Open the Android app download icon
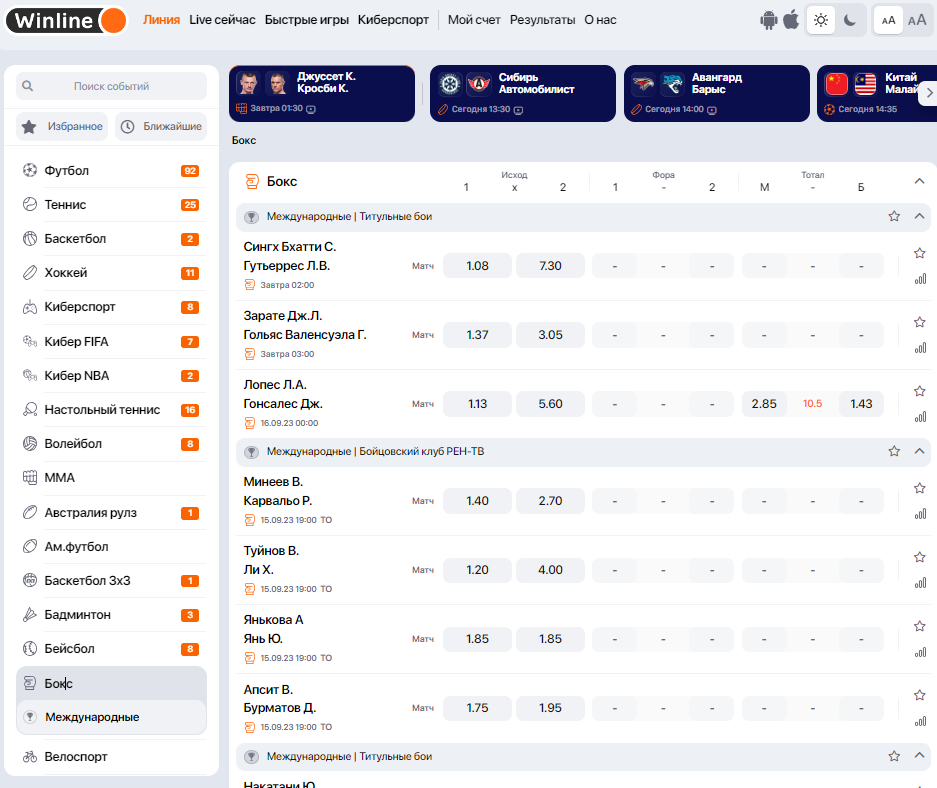 click(768, 20)
